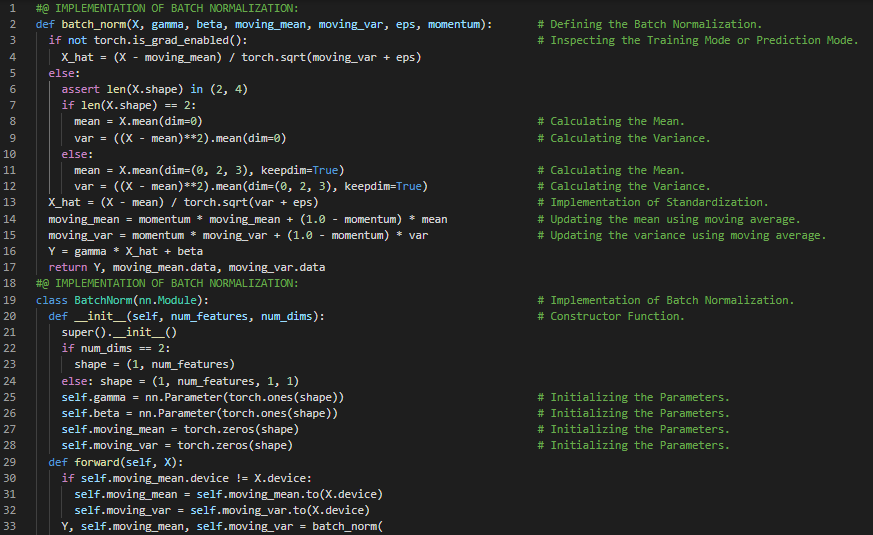Viewport: 873px width, 535px height.
Task: Click 'Updating the mean using moving average' comment
Action: click(675, 219)
